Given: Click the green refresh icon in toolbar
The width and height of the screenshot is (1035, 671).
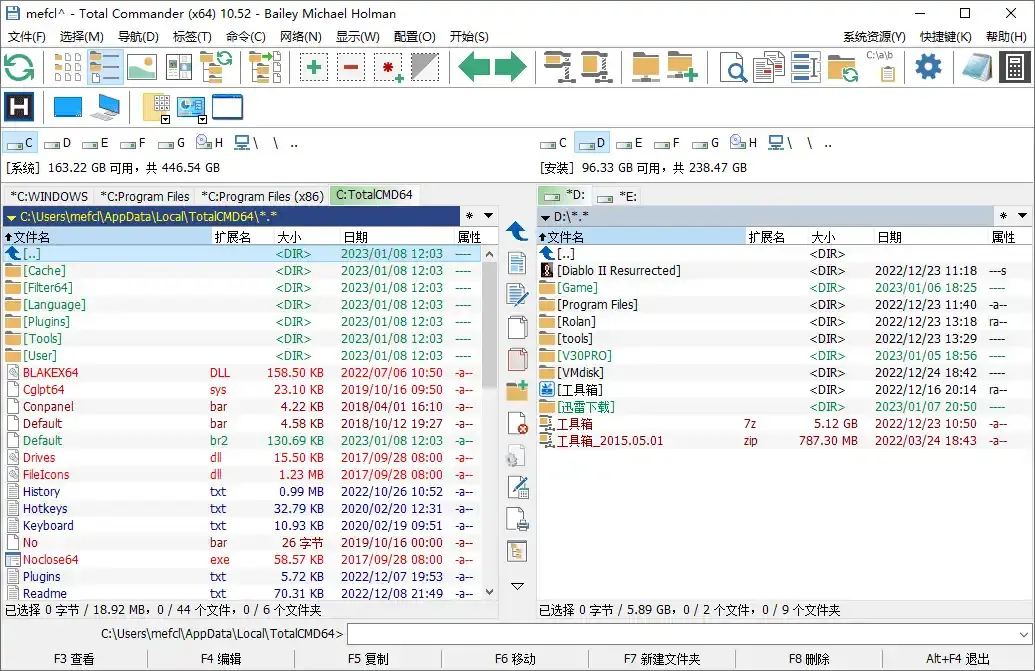Looking at the screenshot, I should pyautogui.click(x=19, y=67).
